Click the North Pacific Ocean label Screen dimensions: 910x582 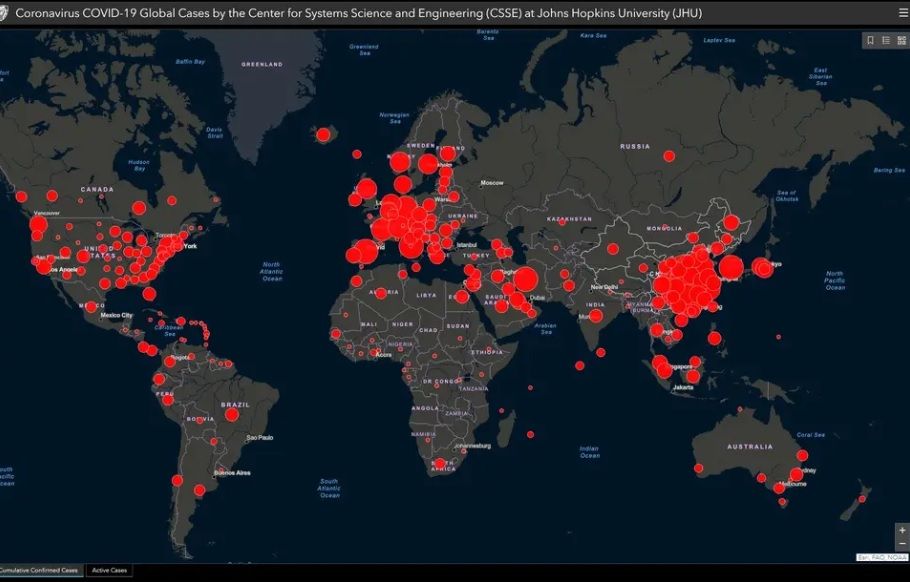[x=835, y=280]
